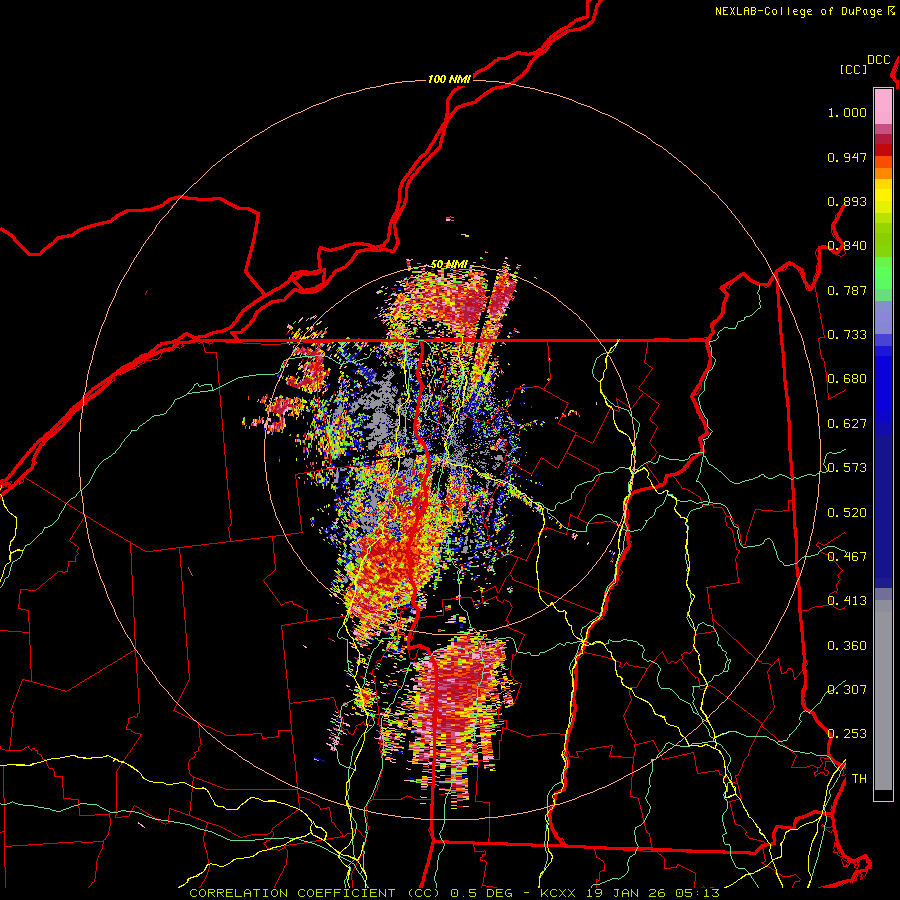Select the 0.573 color scale value
The image size is (900, 900).
click(x=847, y=468)
